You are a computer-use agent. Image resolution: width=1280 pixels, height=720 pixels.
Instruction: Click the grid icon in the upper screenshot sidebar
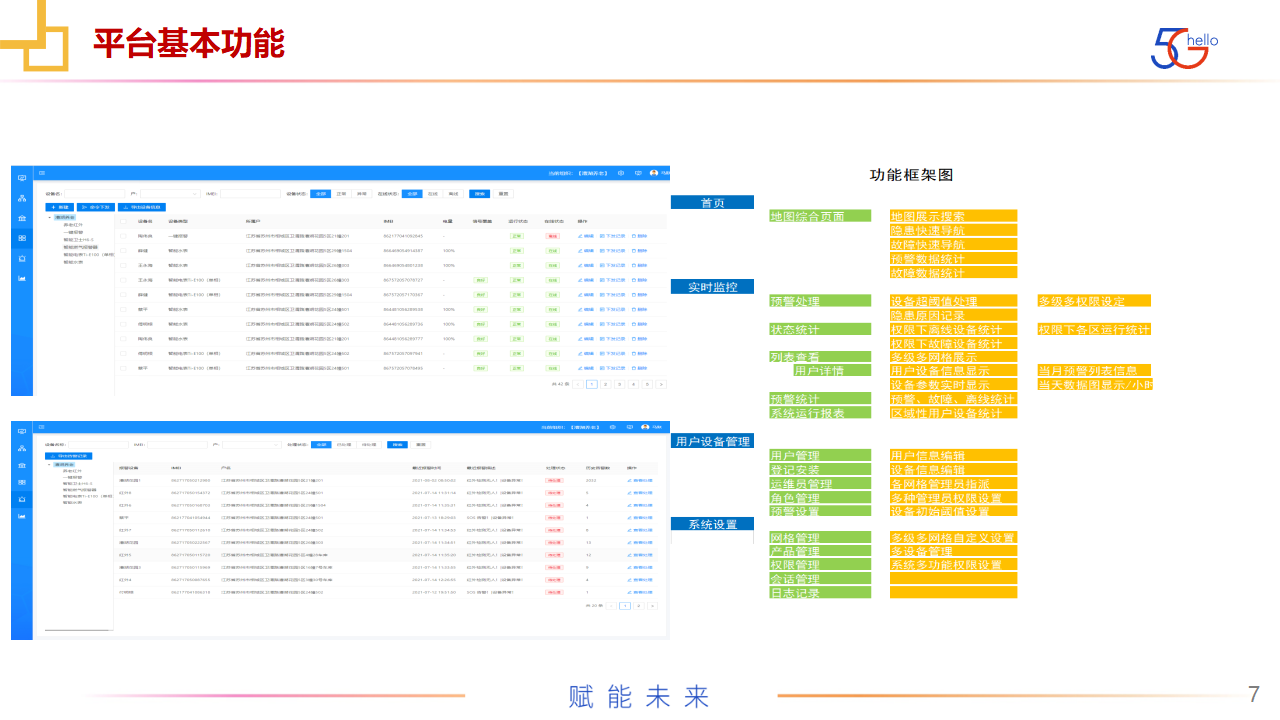tap(22, 238)
